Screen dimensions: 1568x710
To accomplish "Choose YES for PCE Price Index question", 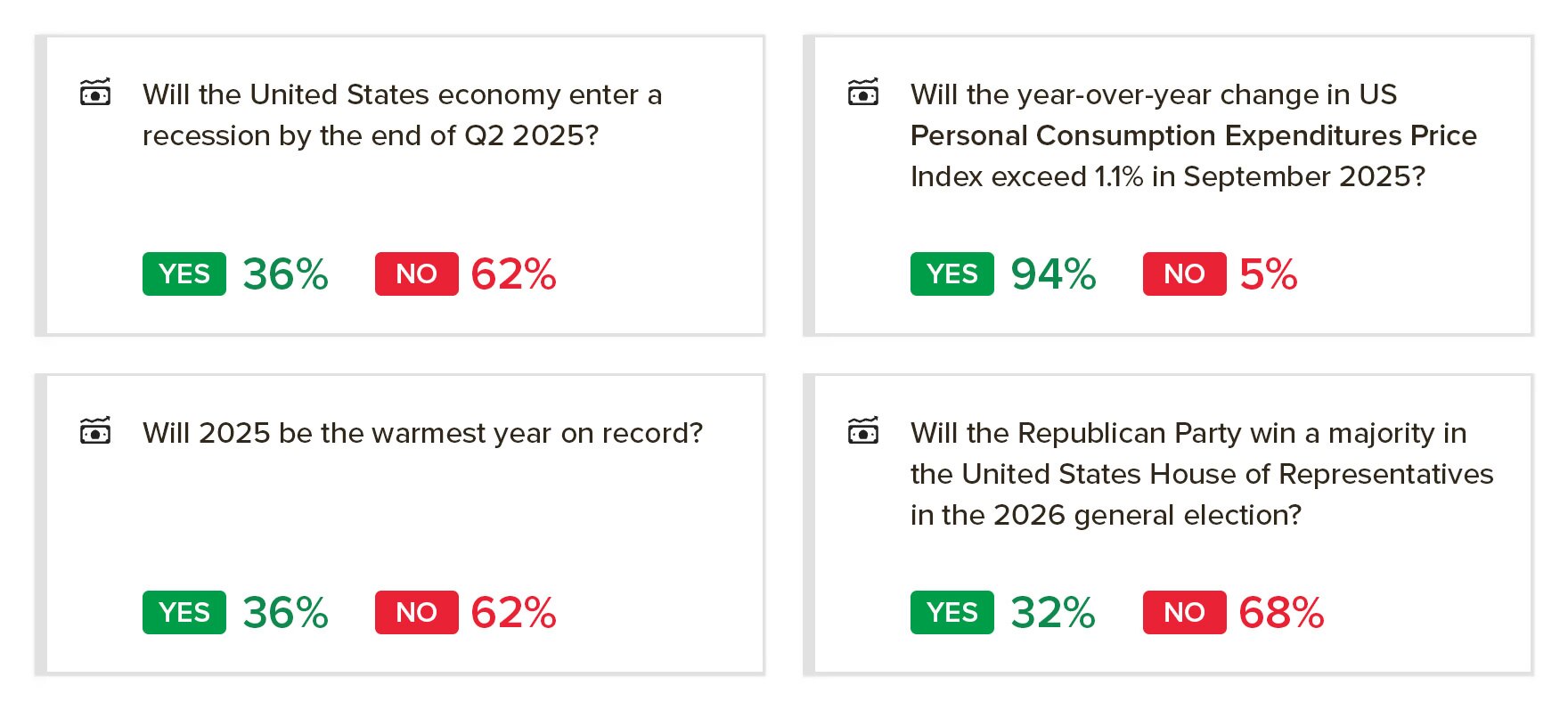I will tap(951, 273).
